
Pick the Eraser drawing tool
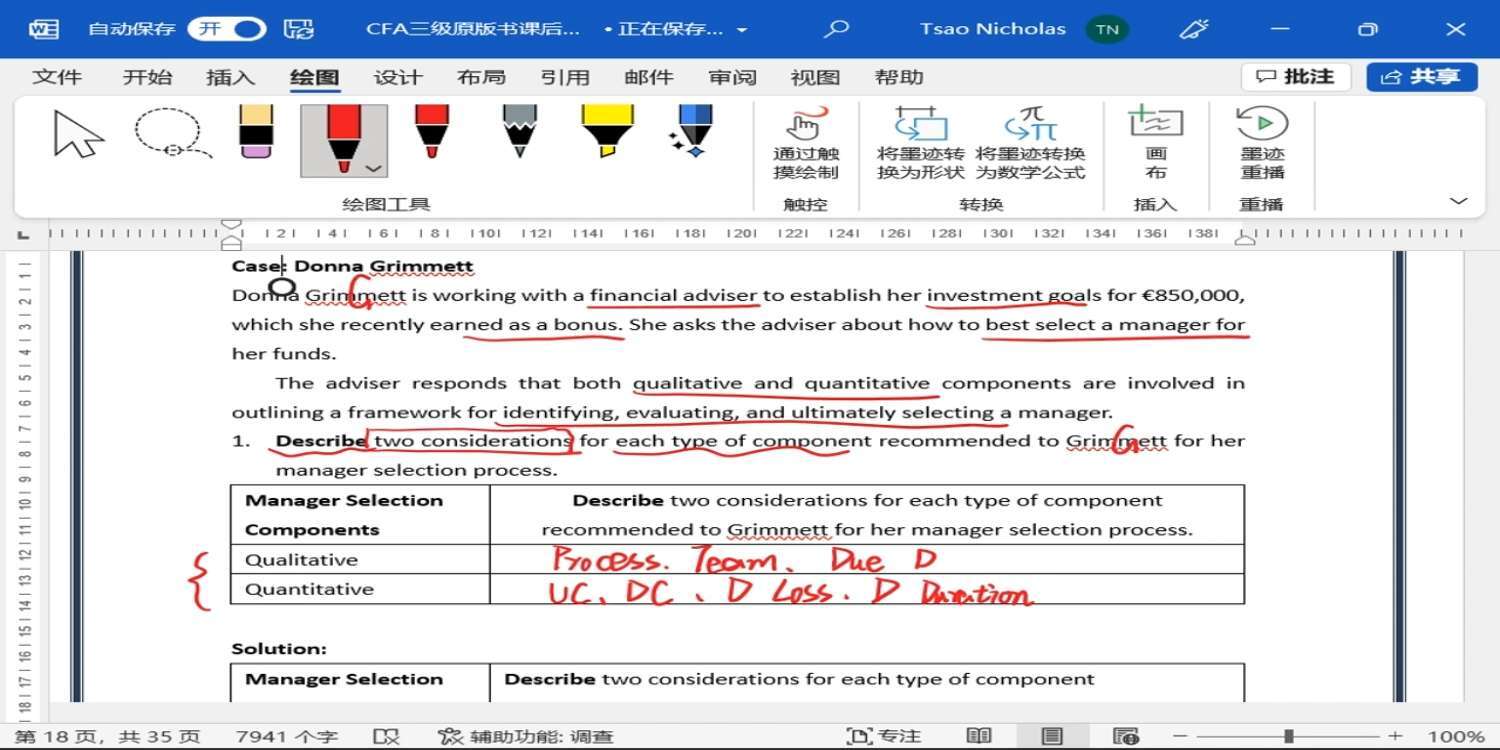257,132
